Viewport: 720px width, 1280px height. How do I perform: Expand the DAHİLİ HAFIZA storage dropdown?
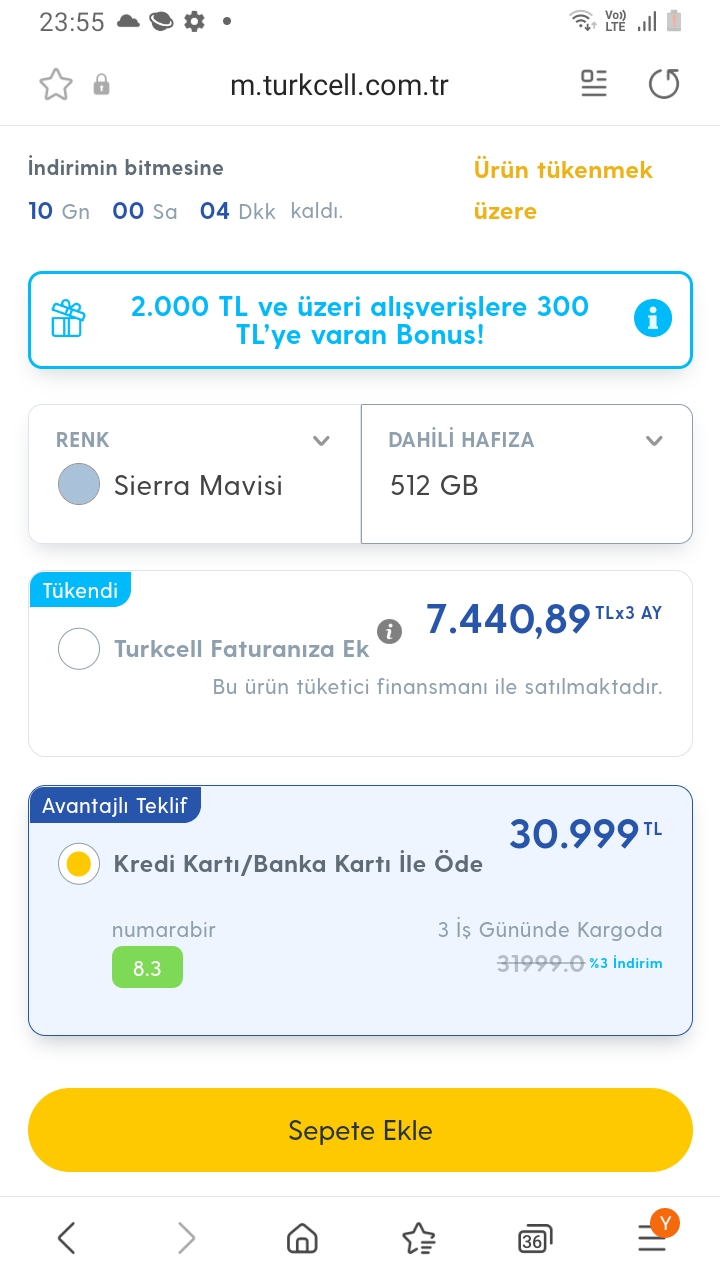pos(654,440)
